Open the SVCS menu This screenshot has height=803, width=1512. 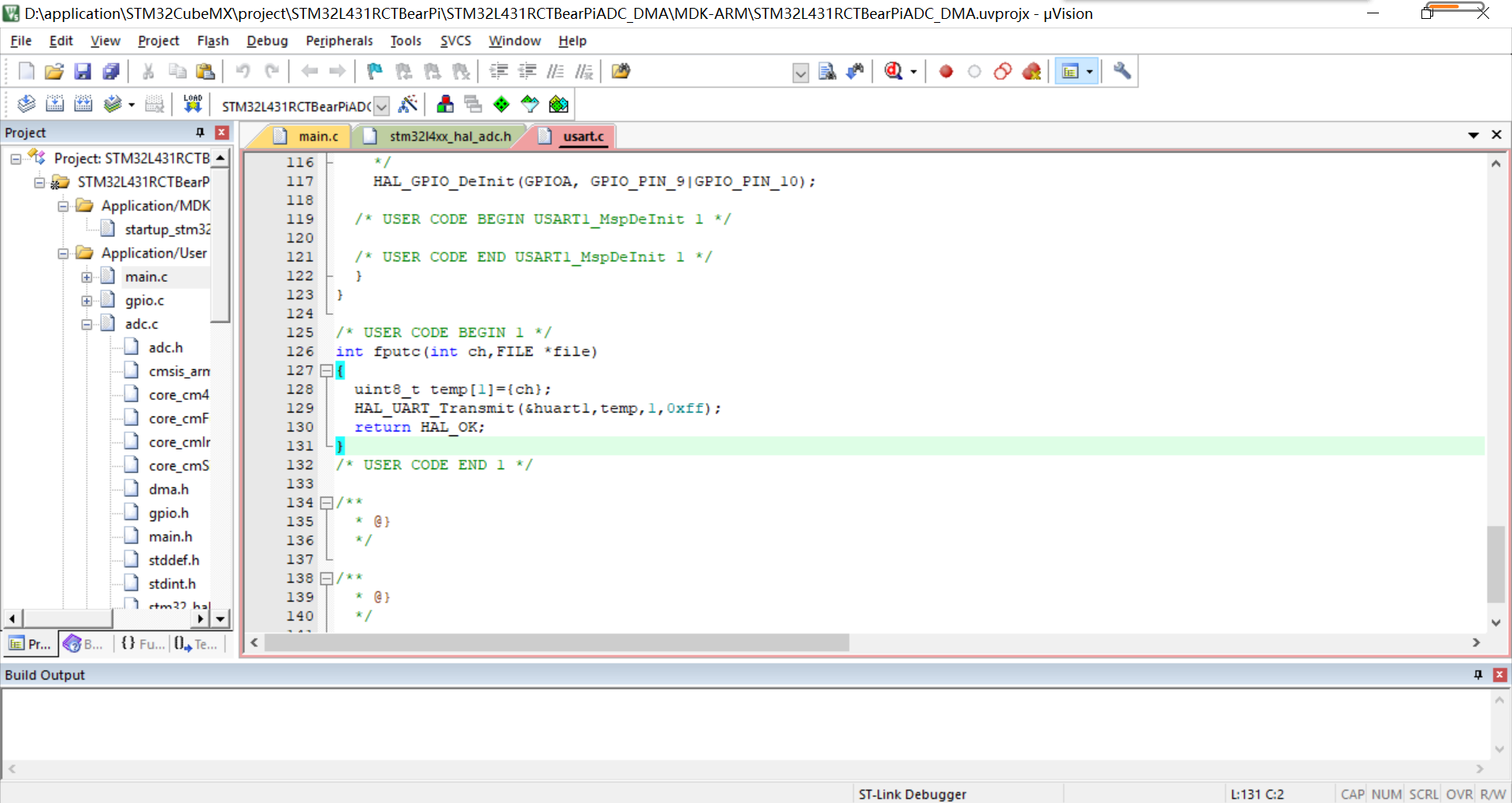coord(455,41)
